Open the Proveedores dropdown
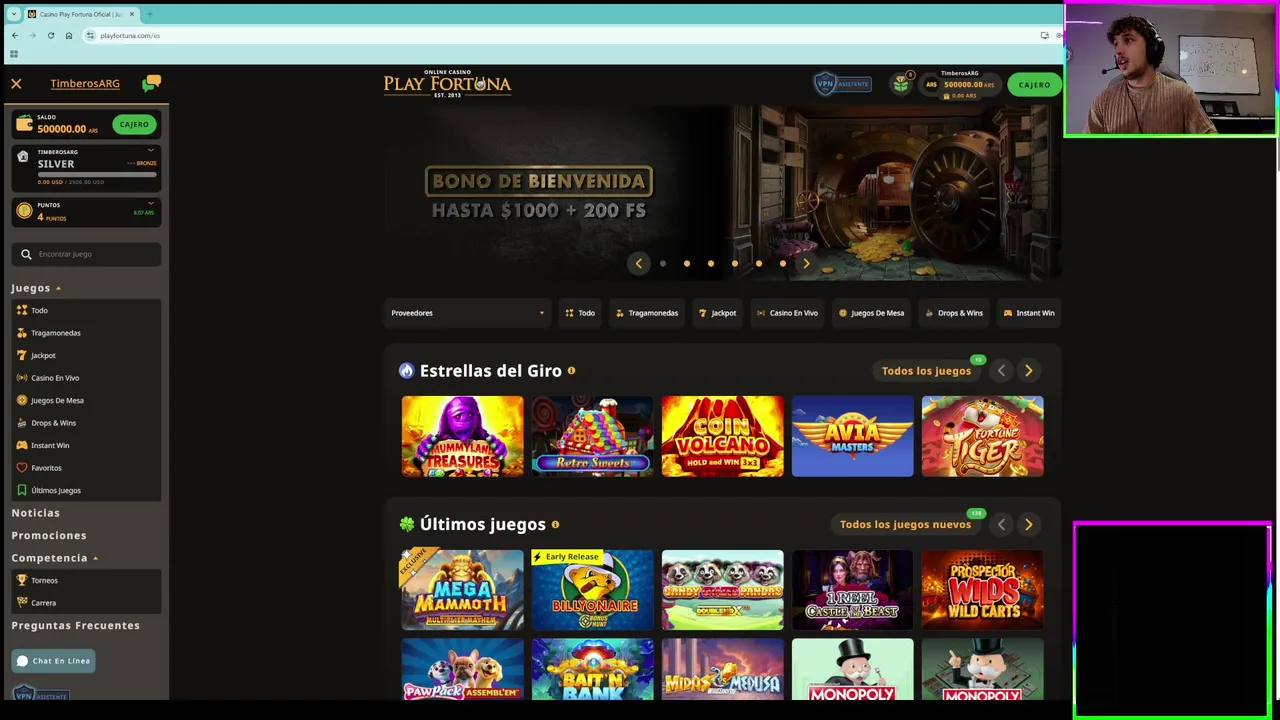 click(x=467, y=313)
